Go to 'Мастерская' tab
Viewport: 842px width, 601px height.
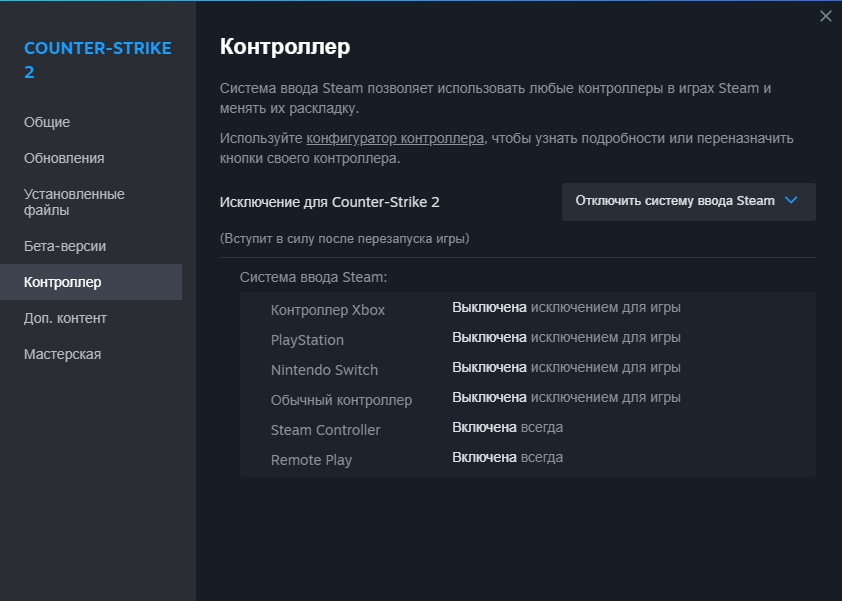point(62,354)
